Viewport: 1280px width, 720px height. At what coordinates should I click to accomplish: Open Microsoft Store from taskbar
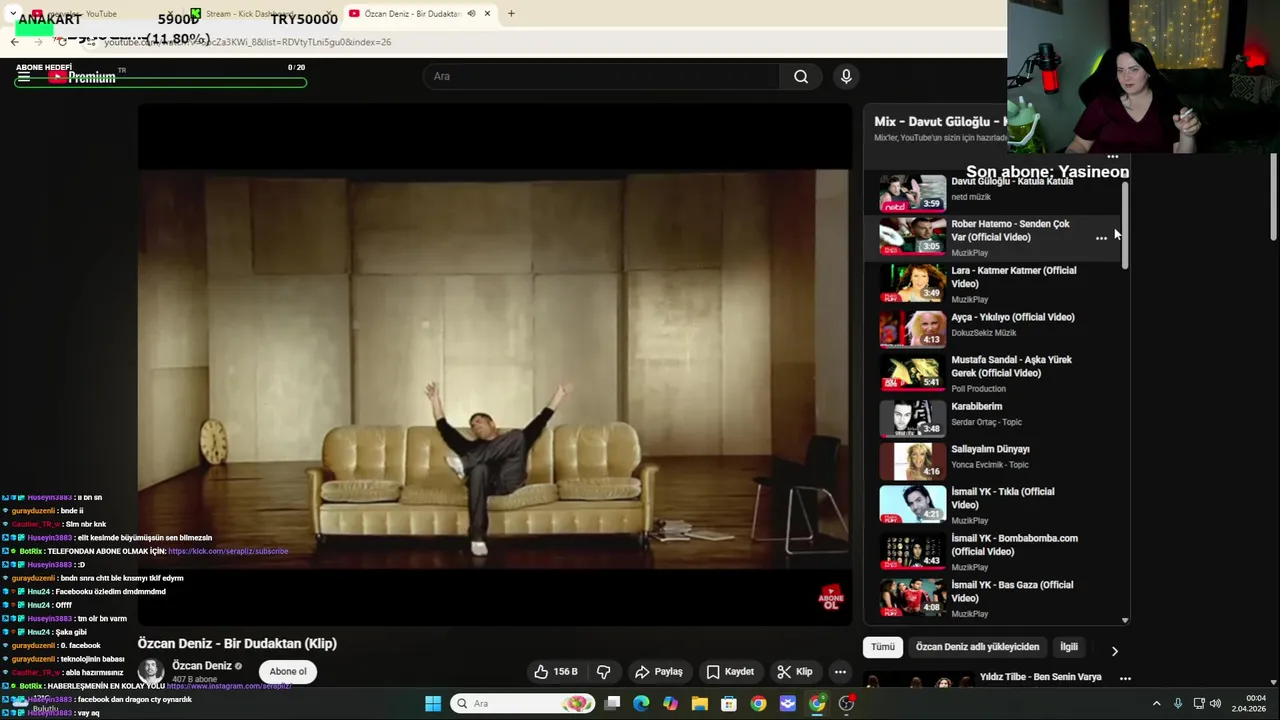[729, 704]
